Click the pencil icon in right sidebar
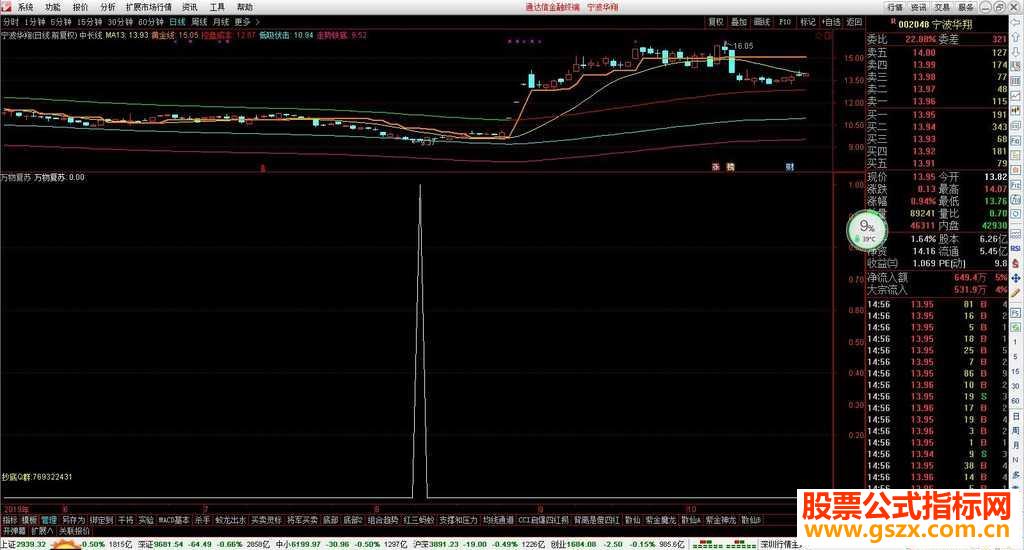This screenshot has height=550, width=1024. click(x=1016, y=293)
